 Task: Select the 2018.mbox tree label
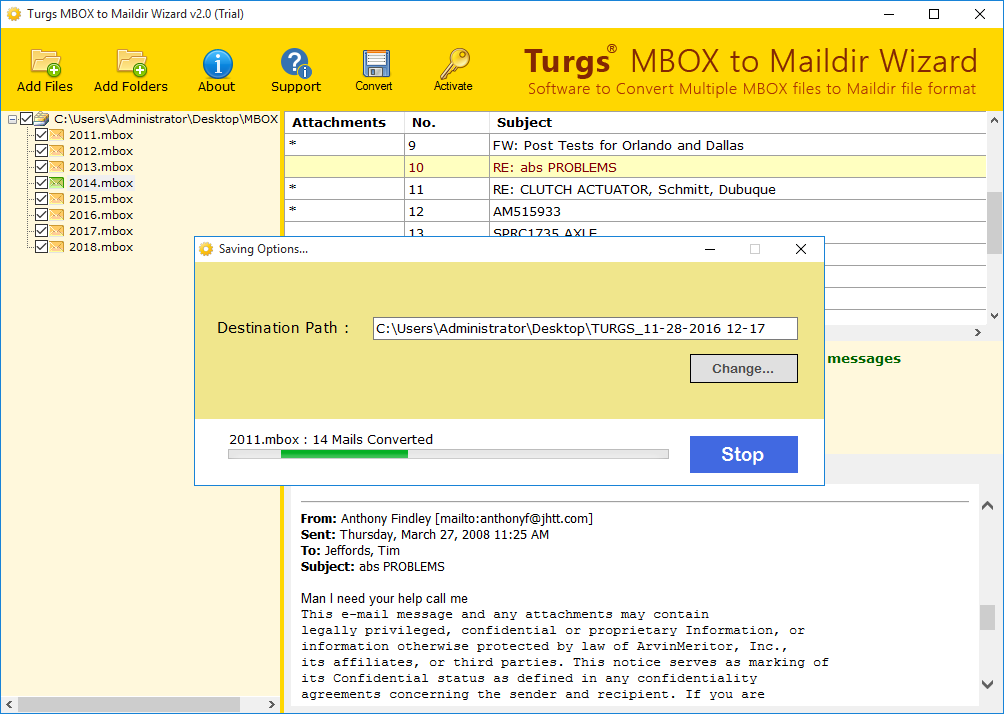tap(101, 247)
